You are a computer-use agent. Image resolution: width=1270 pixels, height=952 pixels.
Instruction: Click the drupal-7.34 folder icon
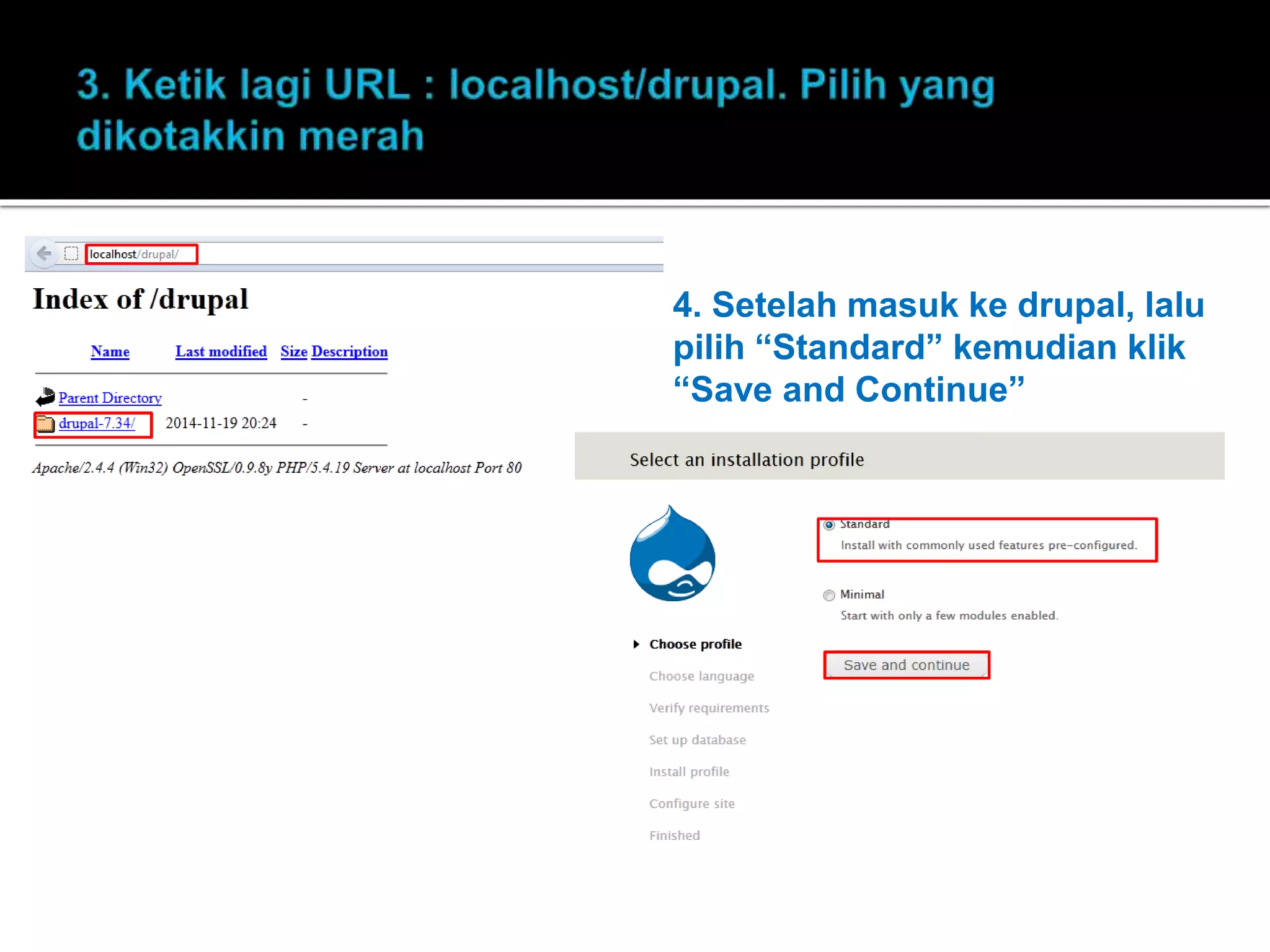[45, 424]
